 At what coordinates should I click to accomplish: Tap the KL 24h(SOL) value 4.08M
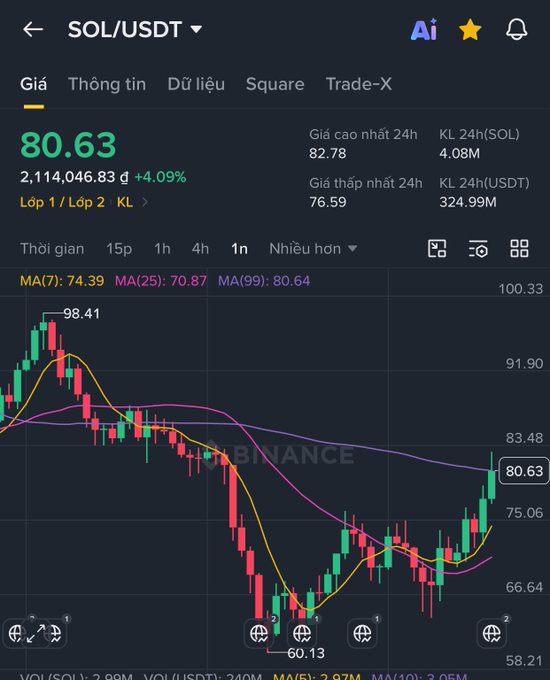coord(459,154)
